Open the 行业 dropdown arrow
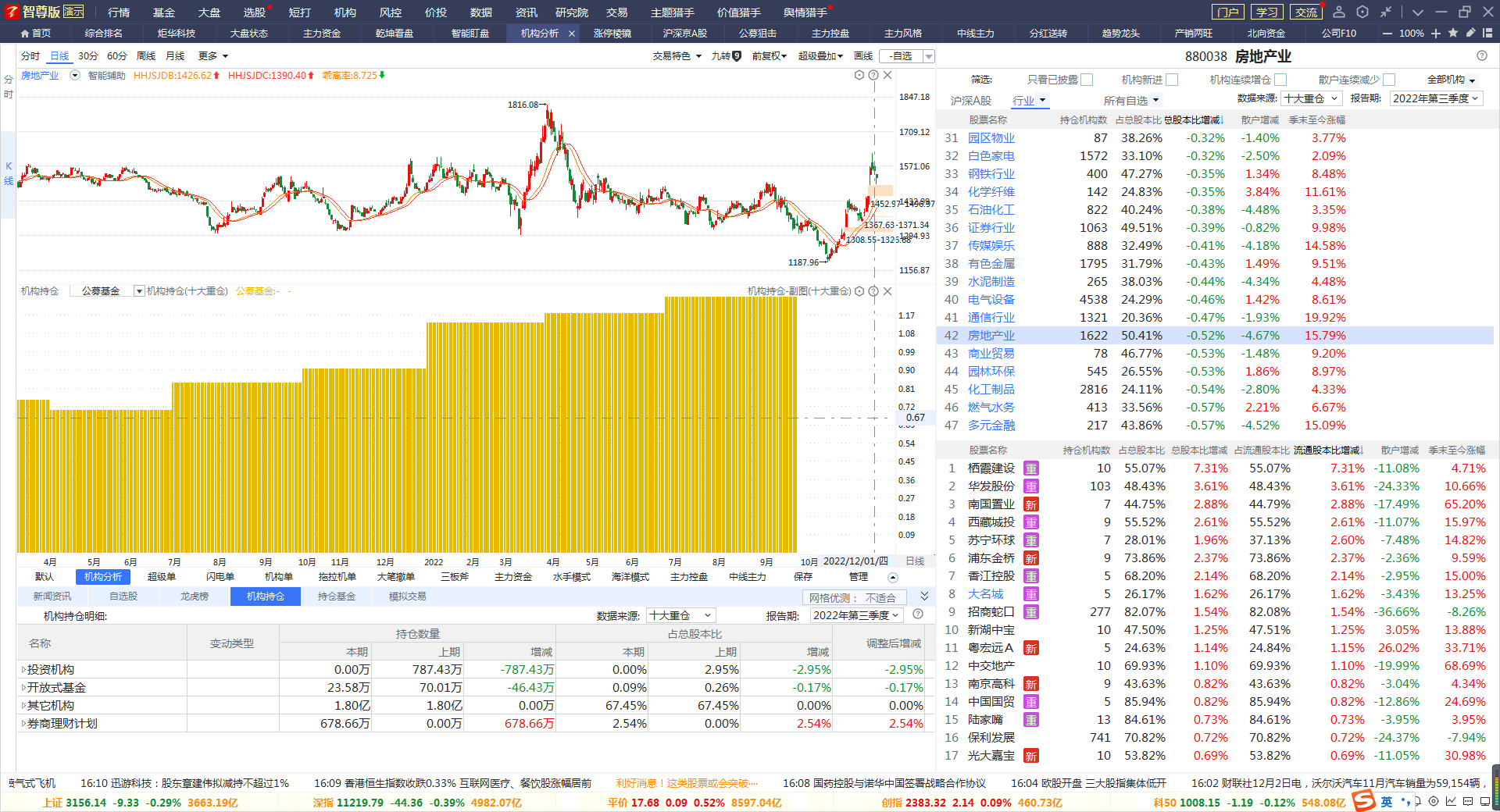This screenshot has width=1500, height=812. (x=1043, y=101)
